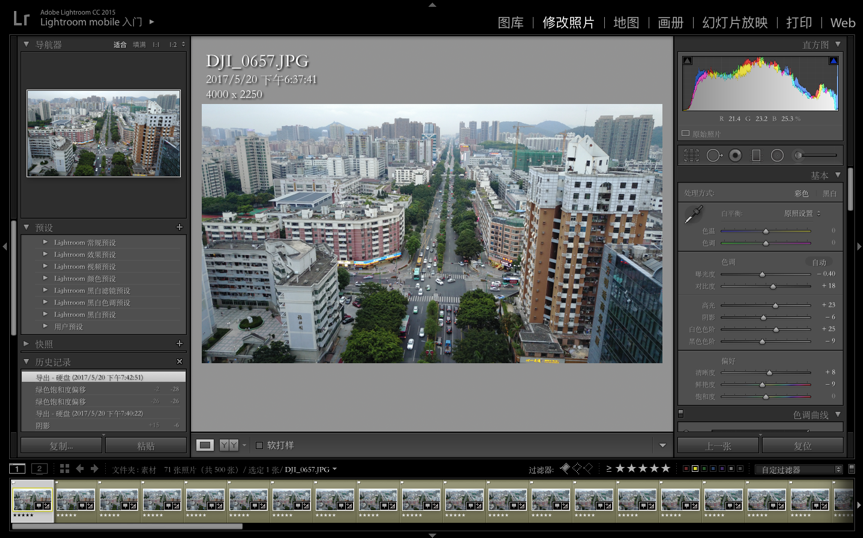
Task: Select the crop overlay tool
Action: [690, 155]
